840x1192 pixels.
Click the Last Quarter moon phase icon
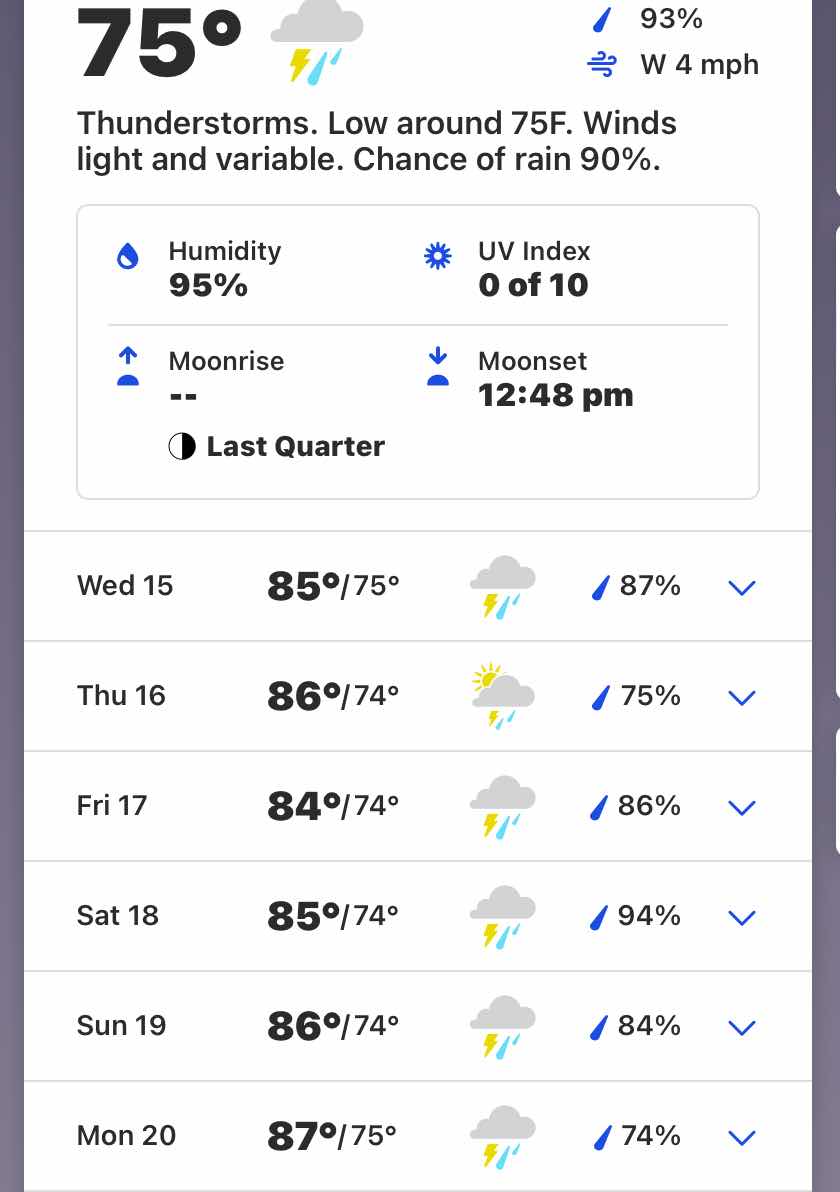pyautogui.click(x=182, y=446)
